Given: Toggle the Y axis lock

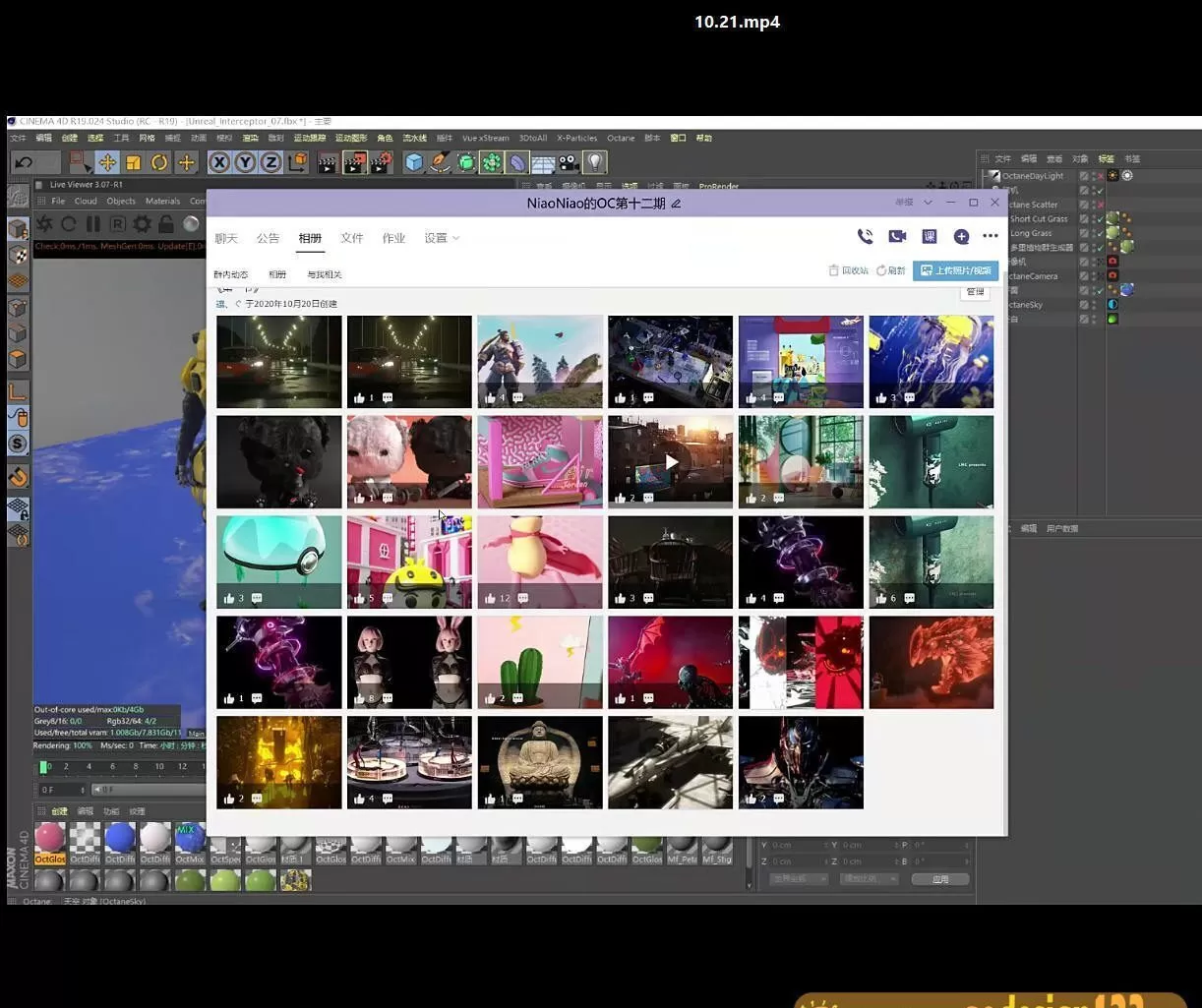Looking at the screenshot, I should pos(245,162).
